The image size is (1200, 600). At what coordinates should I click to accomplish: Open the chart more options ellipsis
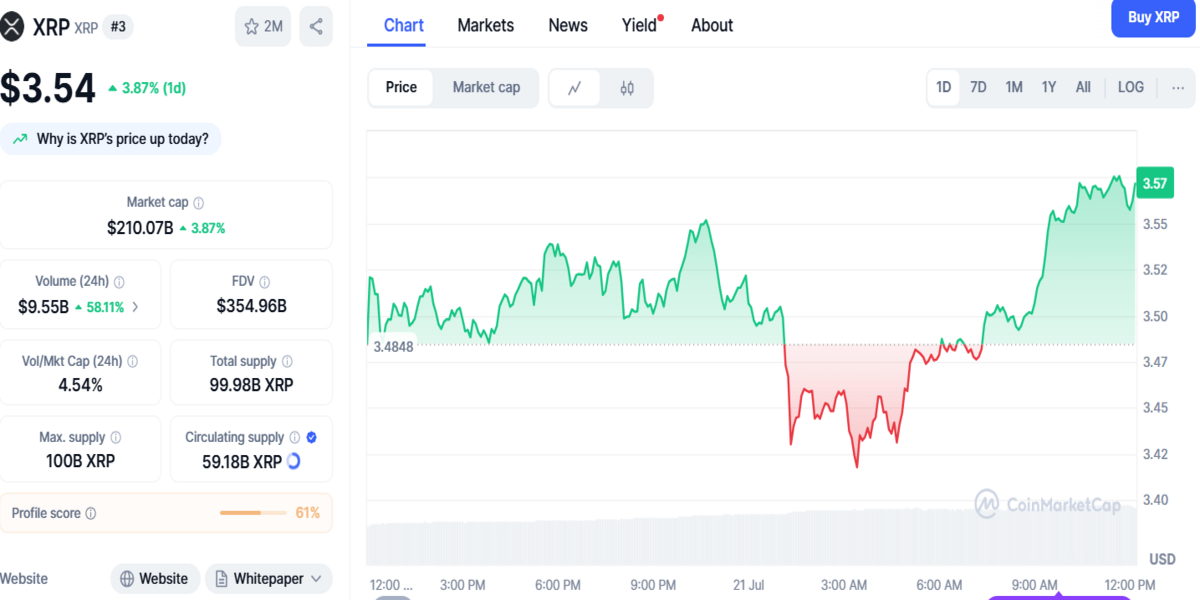pos(1178,88)
